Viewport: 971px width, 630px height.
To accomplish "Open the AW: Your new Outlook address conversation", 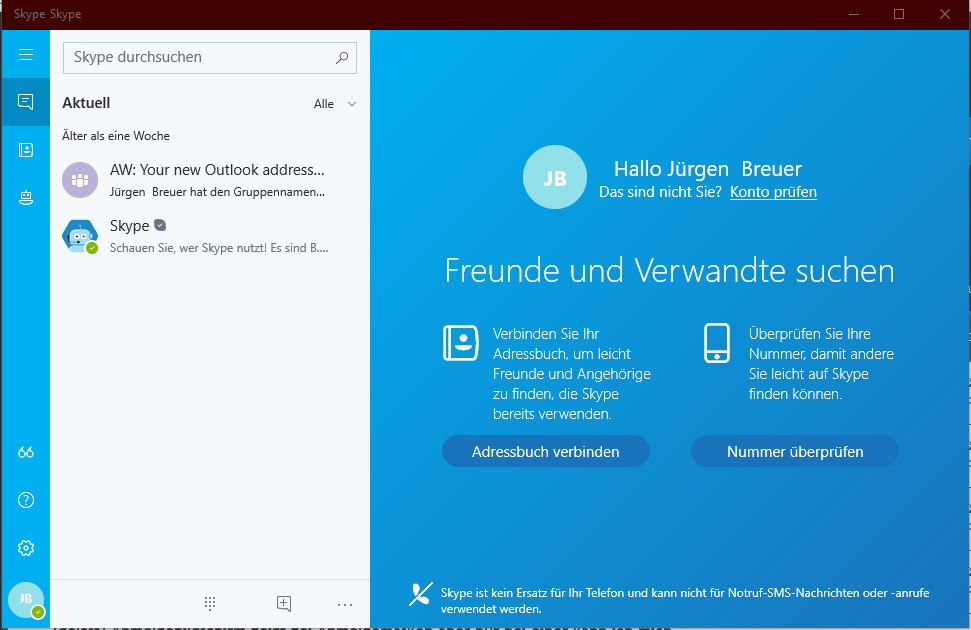I will (x=210, y=180).
